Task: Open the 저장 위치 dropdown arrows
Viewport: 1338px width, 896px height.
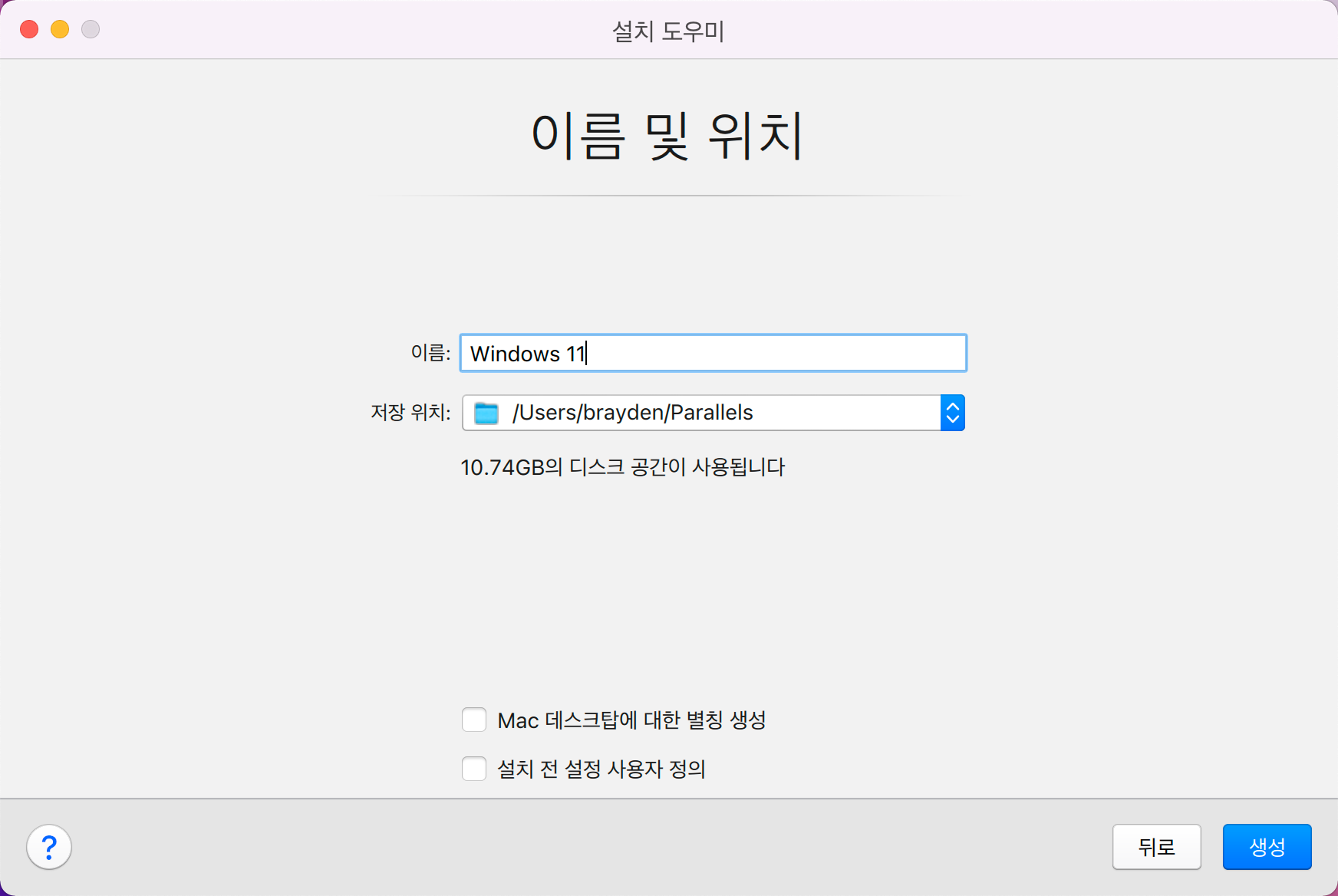Action: [952, 413]
